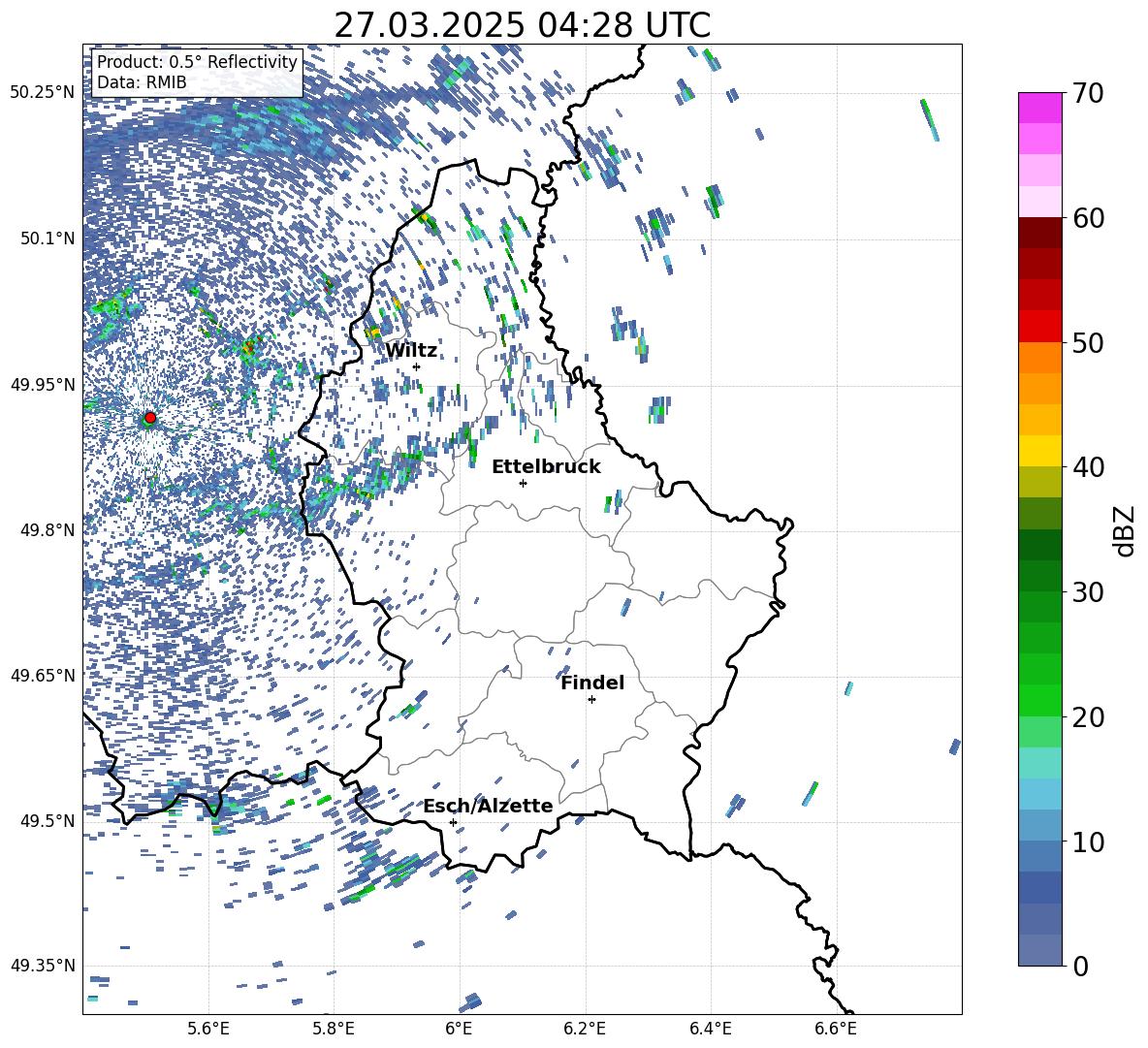Click the 'dBZ' colorbar axis label
The image size is (1148, 1048).
tap(1126, 530)
